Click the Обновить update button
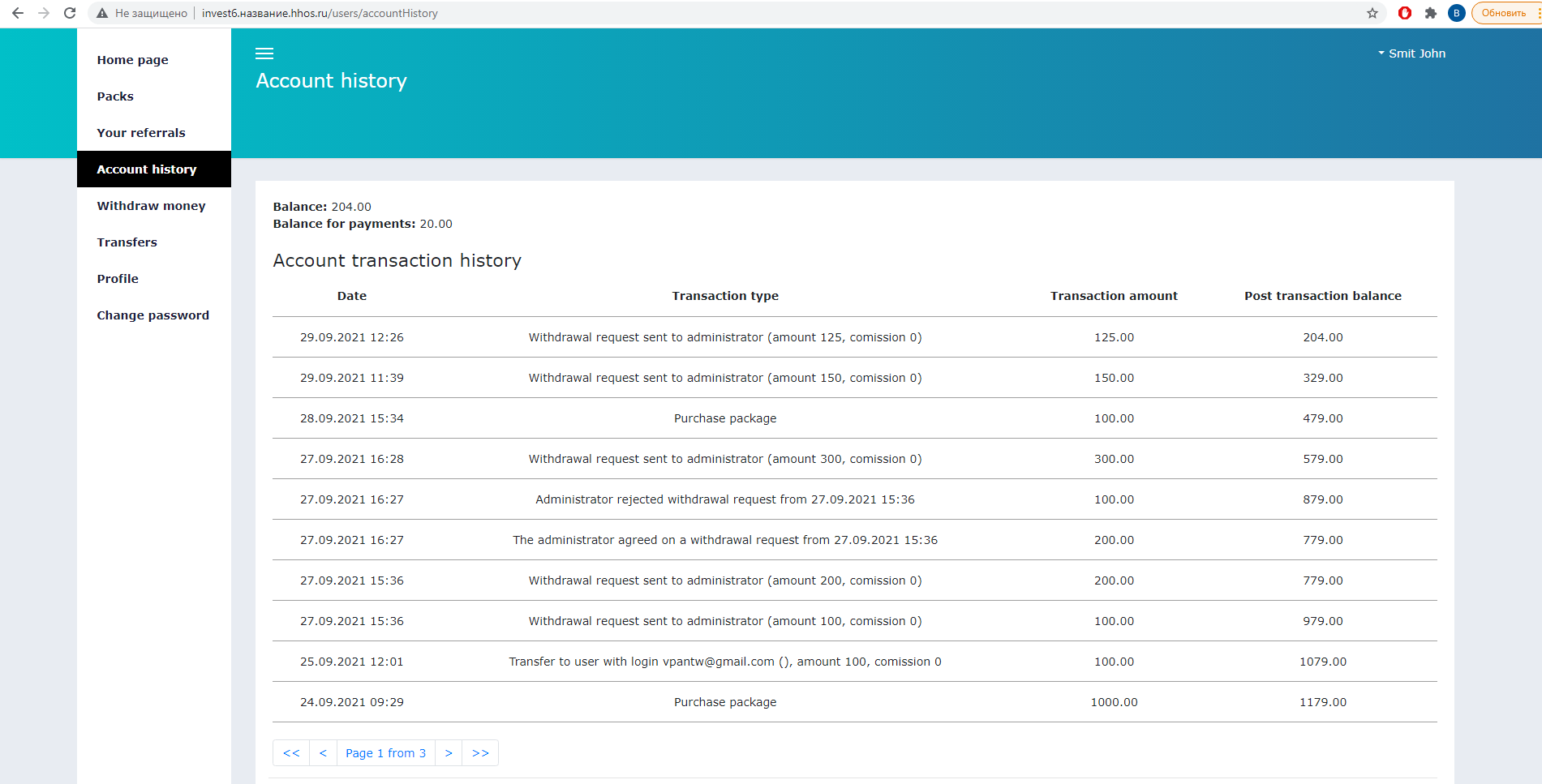This screenshot has height=784, width=1542. (1504, 13)
